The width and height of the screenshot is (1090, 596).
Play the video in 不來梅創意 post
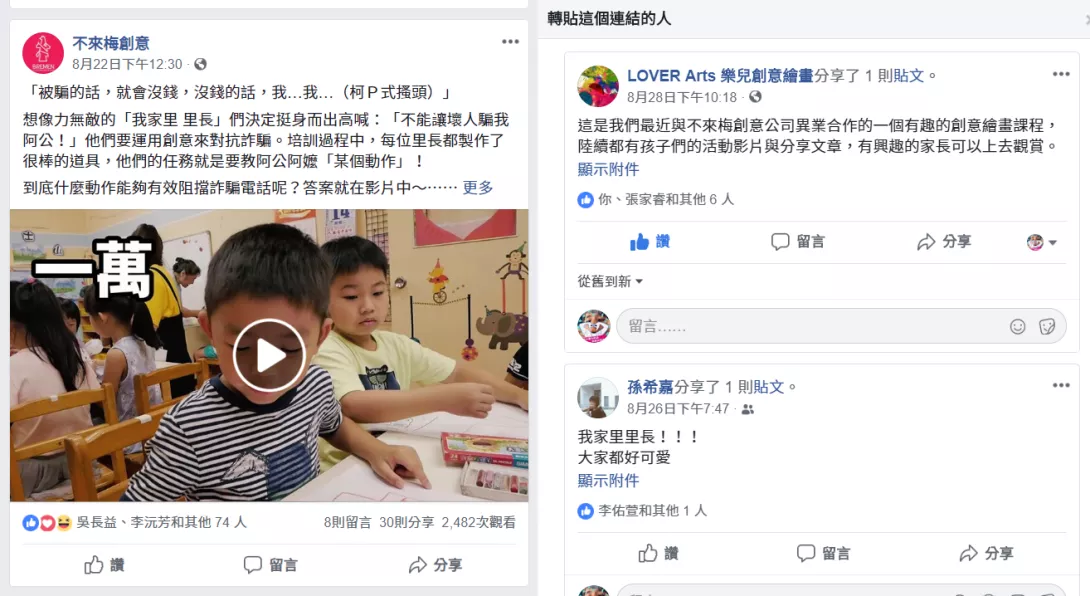[269, 355]
